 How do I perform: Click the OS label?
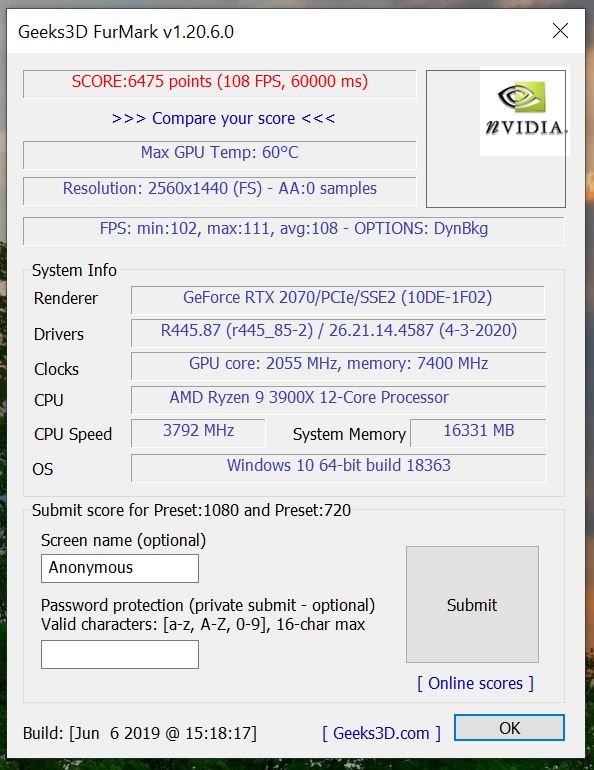tap(43, 469)
